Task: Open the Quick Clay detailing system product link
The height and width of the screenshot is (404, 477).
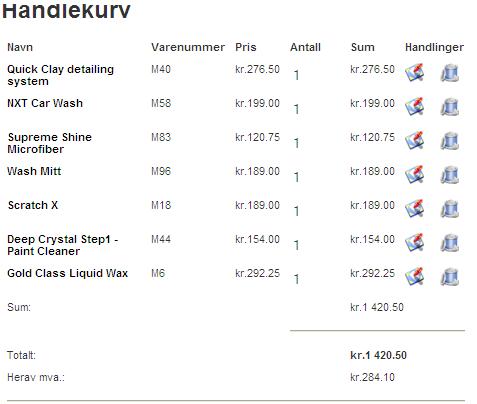Action: (60, 75)
